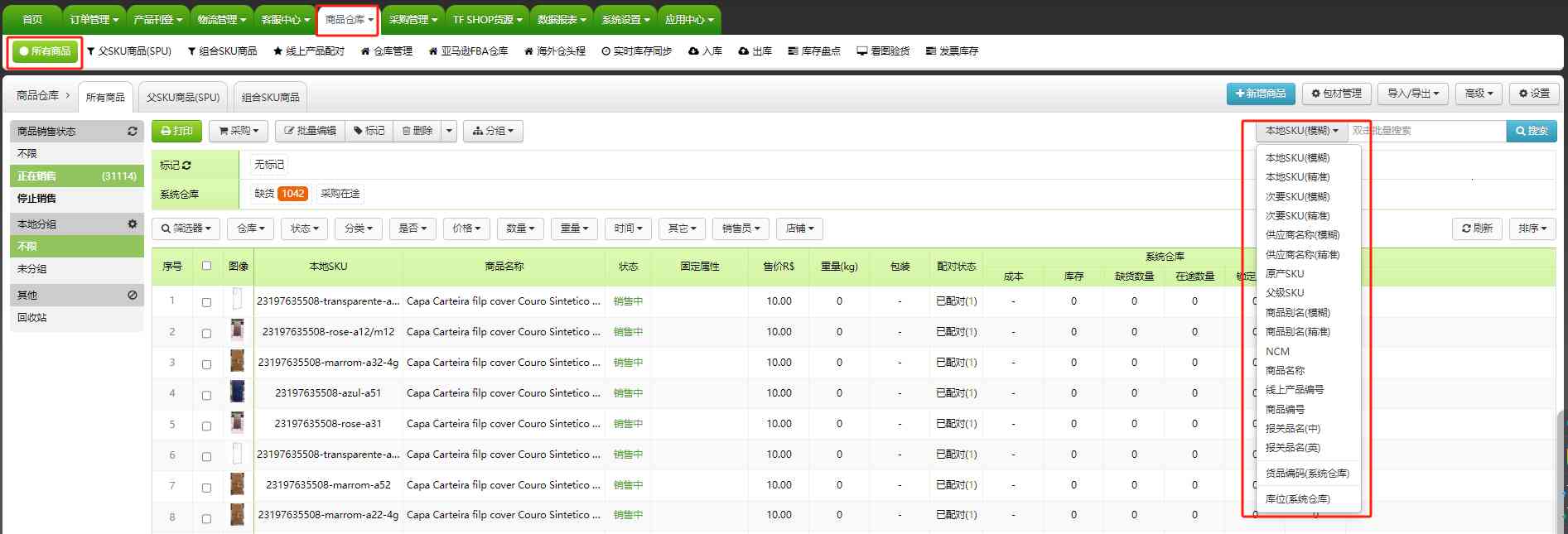
Task: Click the refresh icon next to 标记
Action: coord(186,166)
